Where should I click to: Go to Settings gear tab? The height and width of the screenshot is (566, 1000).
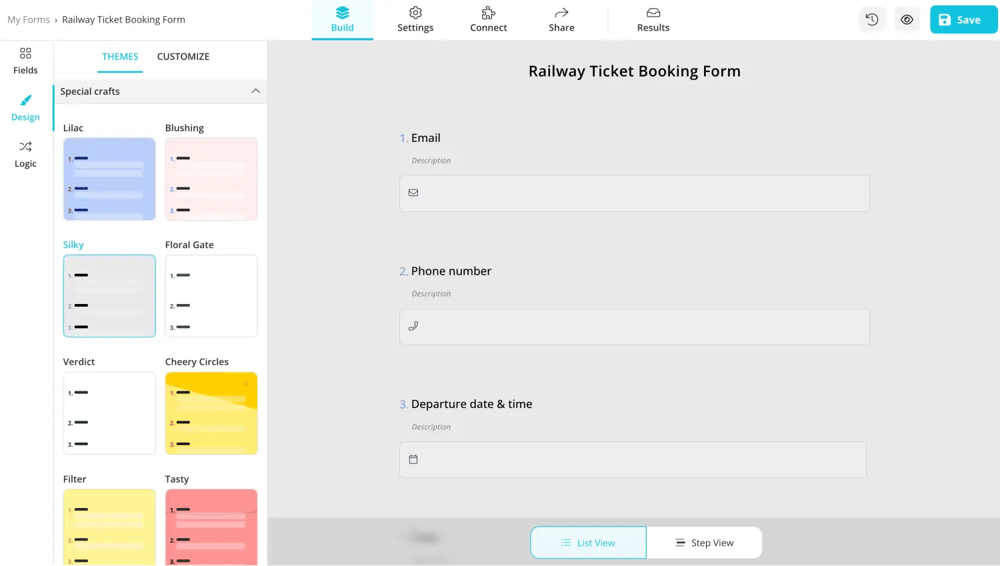click(415, 19)
